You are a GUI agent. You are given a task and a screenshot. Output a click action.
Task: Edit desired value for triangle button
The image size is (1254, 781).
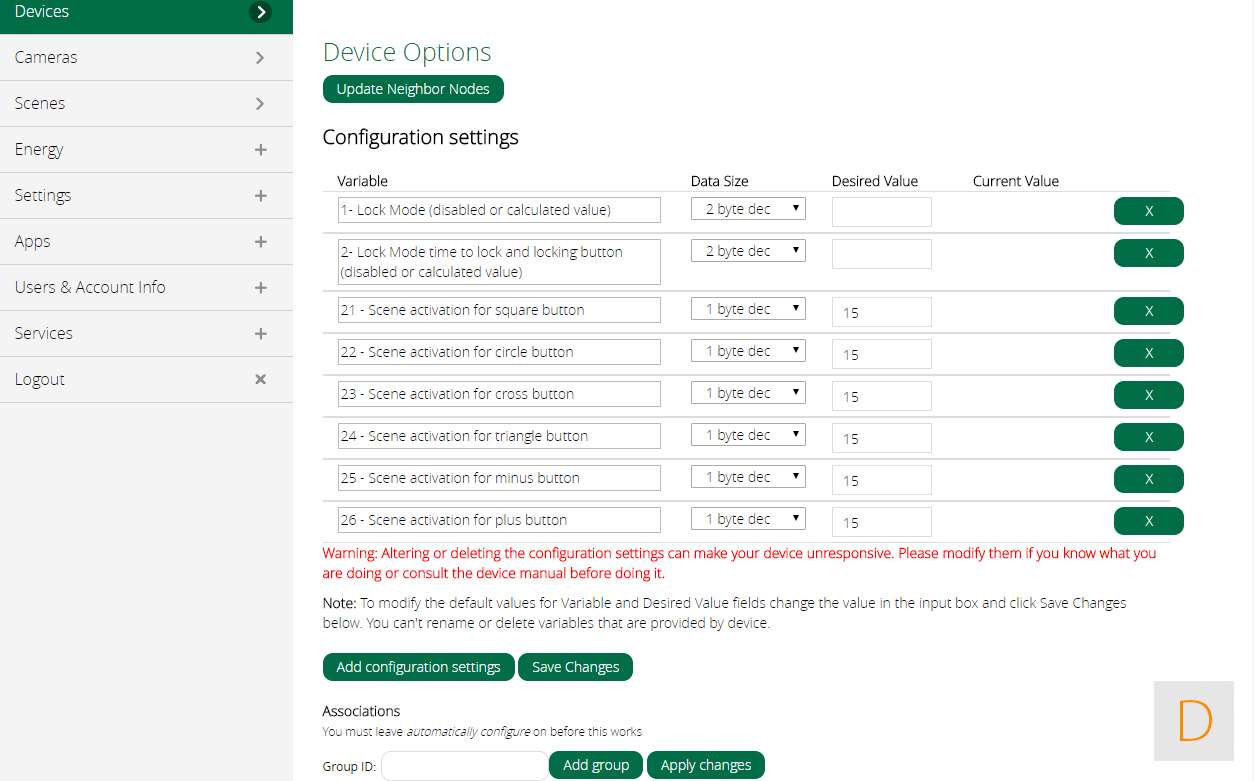[x=881, y=438]
